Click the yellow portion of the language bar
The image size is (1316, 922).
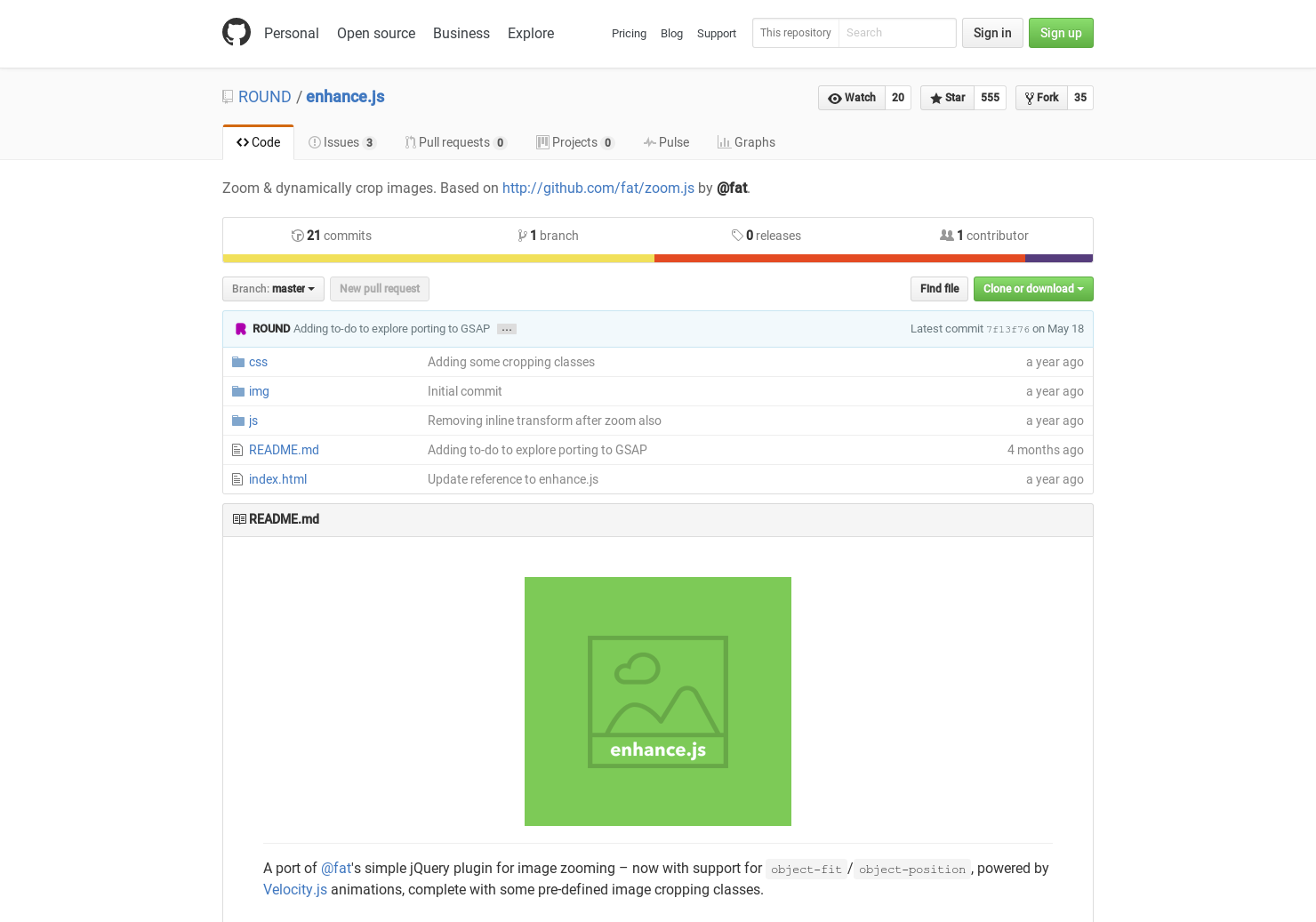(x=436, y=258)
